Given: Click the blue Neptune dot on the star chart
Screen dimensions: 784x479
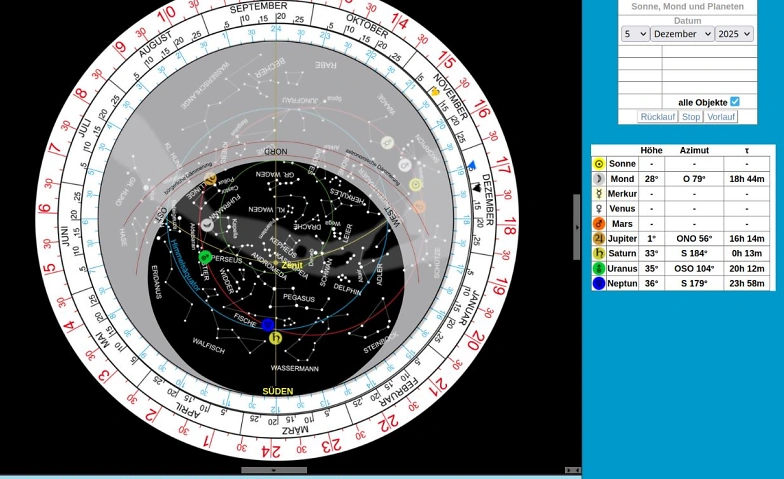Looking at the screenshot, I should (x=268, y=324).
